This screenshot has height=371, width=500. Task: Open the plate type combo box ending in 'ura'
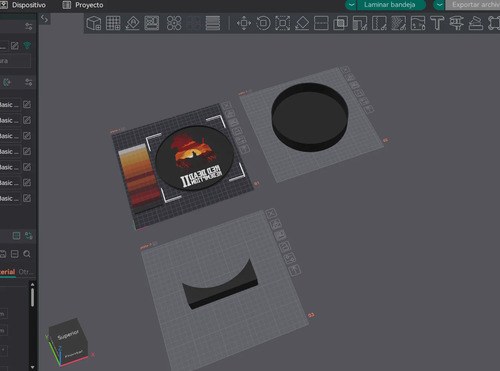[x=15, y=61]
